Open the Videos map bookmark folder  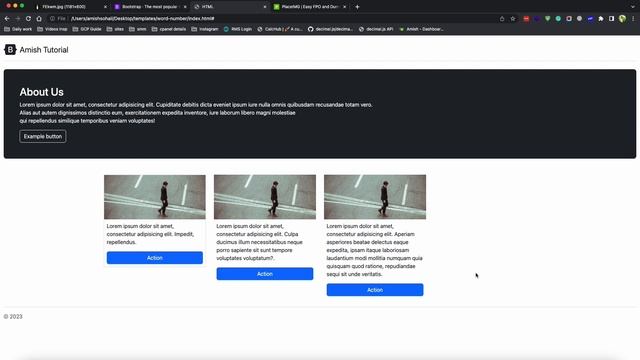pyautogui.click(x=52, y=29)
